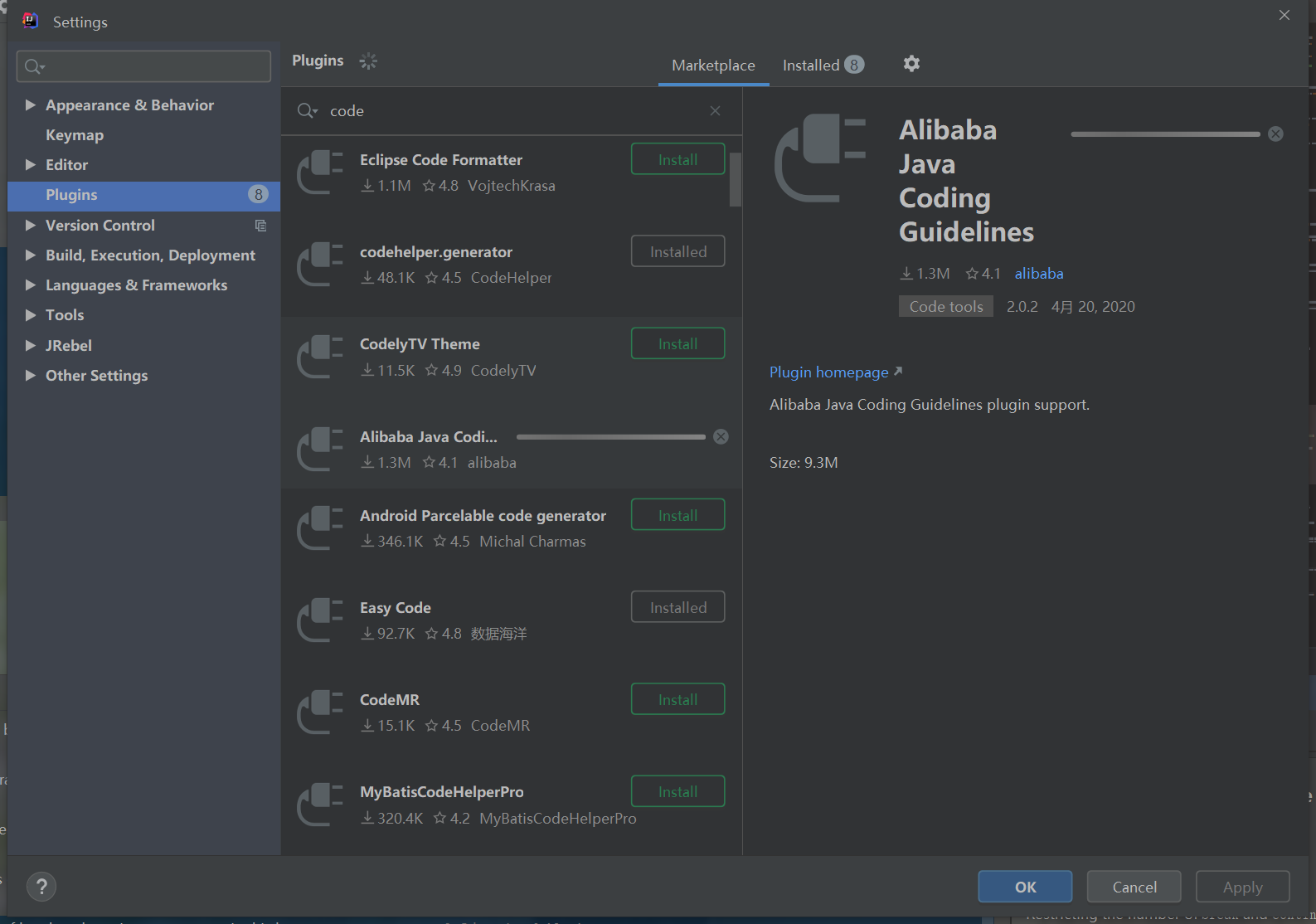The height and width of the screenshot is (924, 1316).
Task: Click the Code tools tag
Action: click(x=945, y=306)
